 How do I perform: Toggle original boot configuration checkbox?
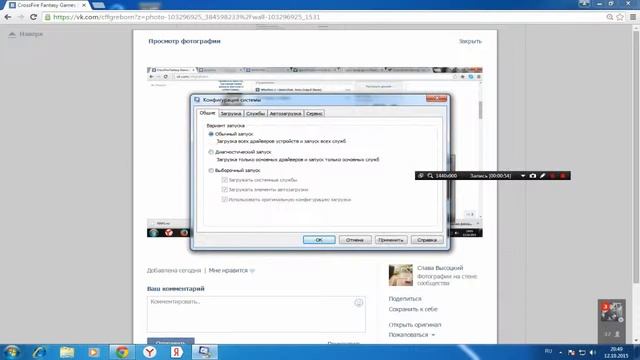point(224,200)
